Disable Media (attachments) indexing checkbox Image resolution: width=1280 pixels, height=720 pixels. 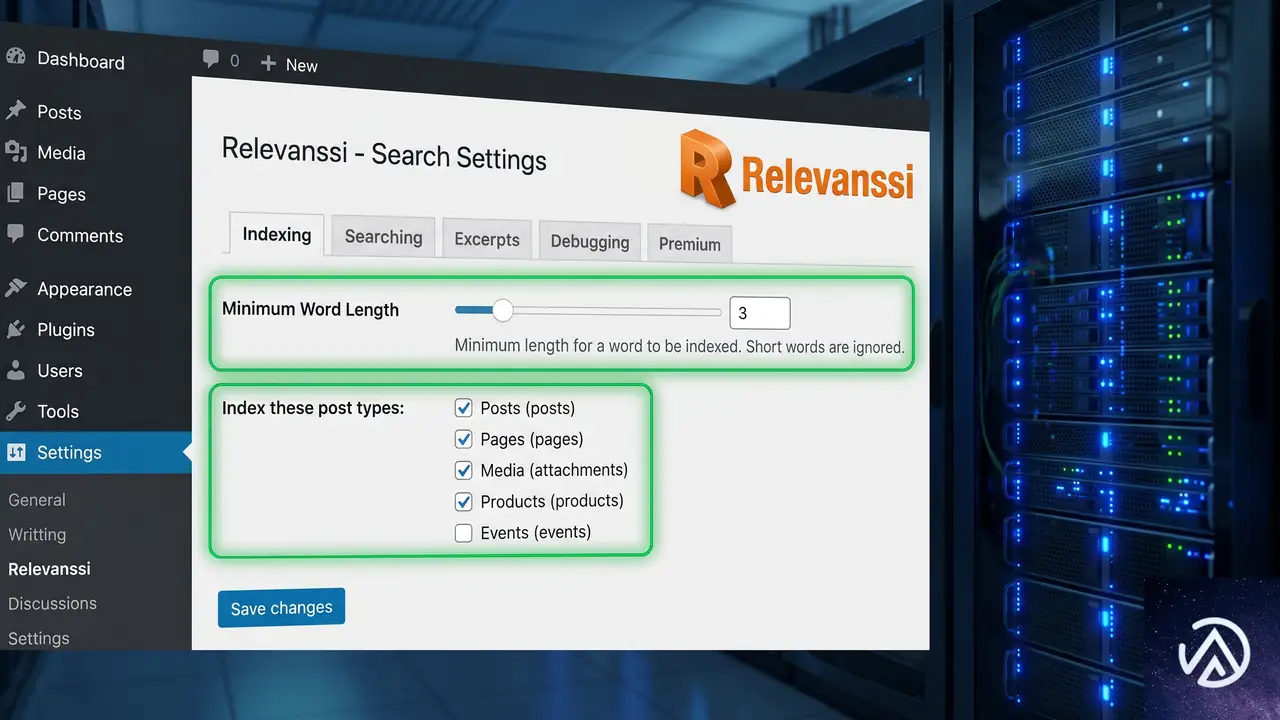point(463,470)
